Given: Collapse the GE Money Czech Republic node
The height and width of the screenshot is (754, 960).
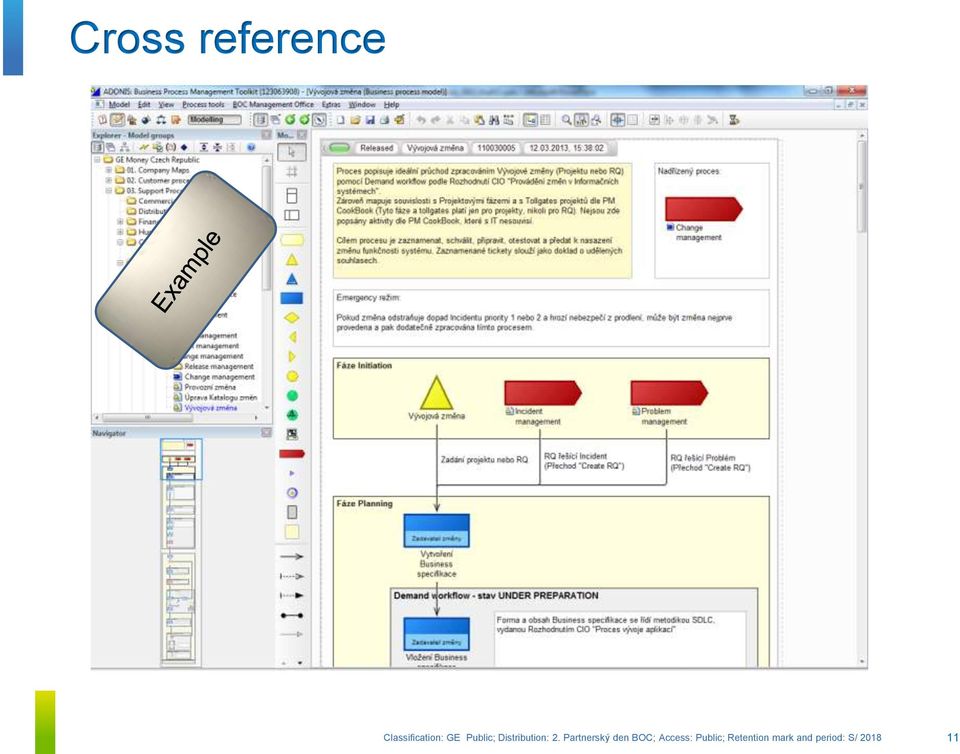Looking at the screenshot, I should [98, 160].
